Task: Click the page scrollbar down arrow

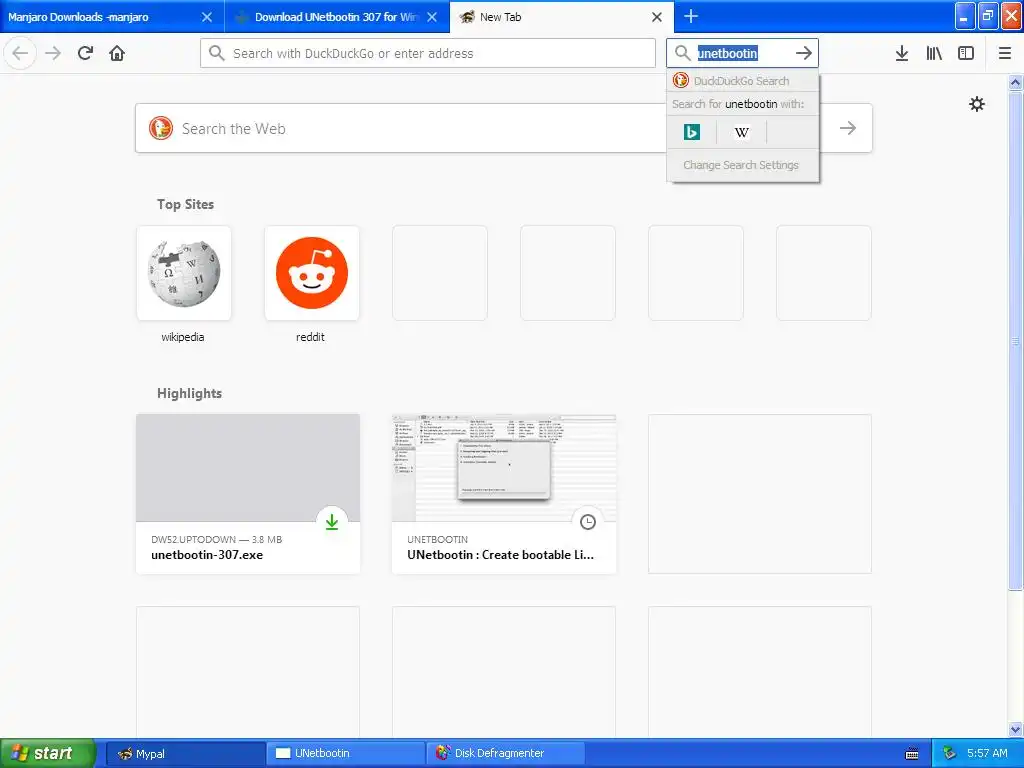Action: pyautogui.click(x=1016, y=729)
